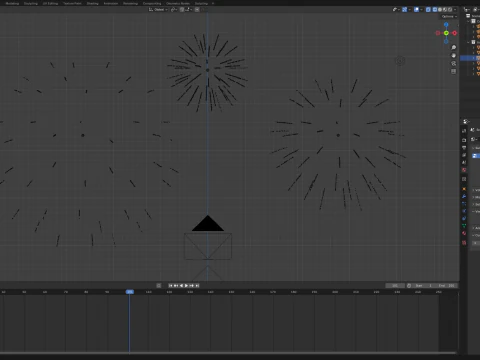Switch to the Sculpting workspace tab
This screenshot has height=360, width=480.
click(31, 3)
